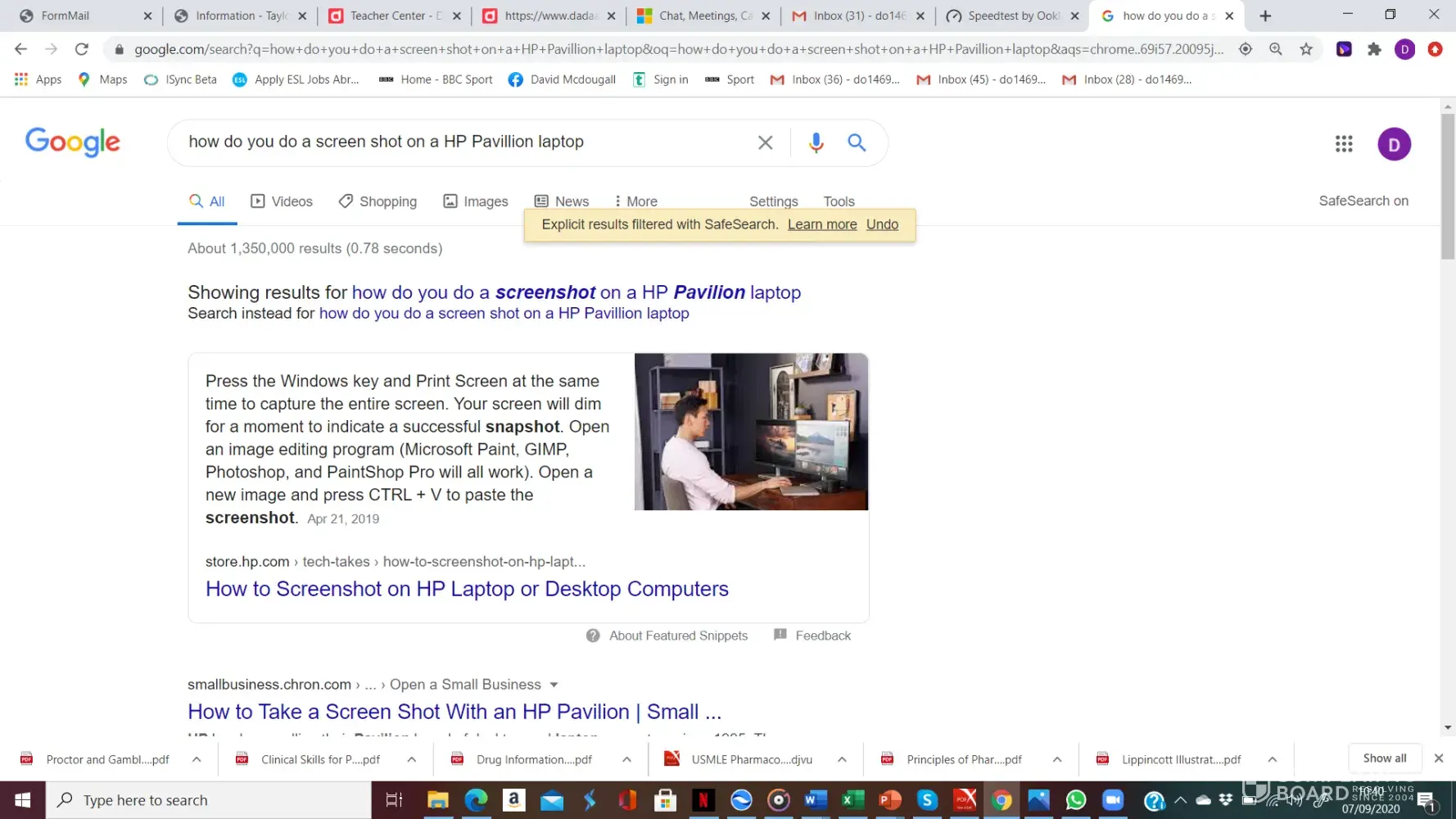The width and height of the screenshot is (1456, 819).
Task: Click the blue search magnifier button
Action: pos(857,143)
